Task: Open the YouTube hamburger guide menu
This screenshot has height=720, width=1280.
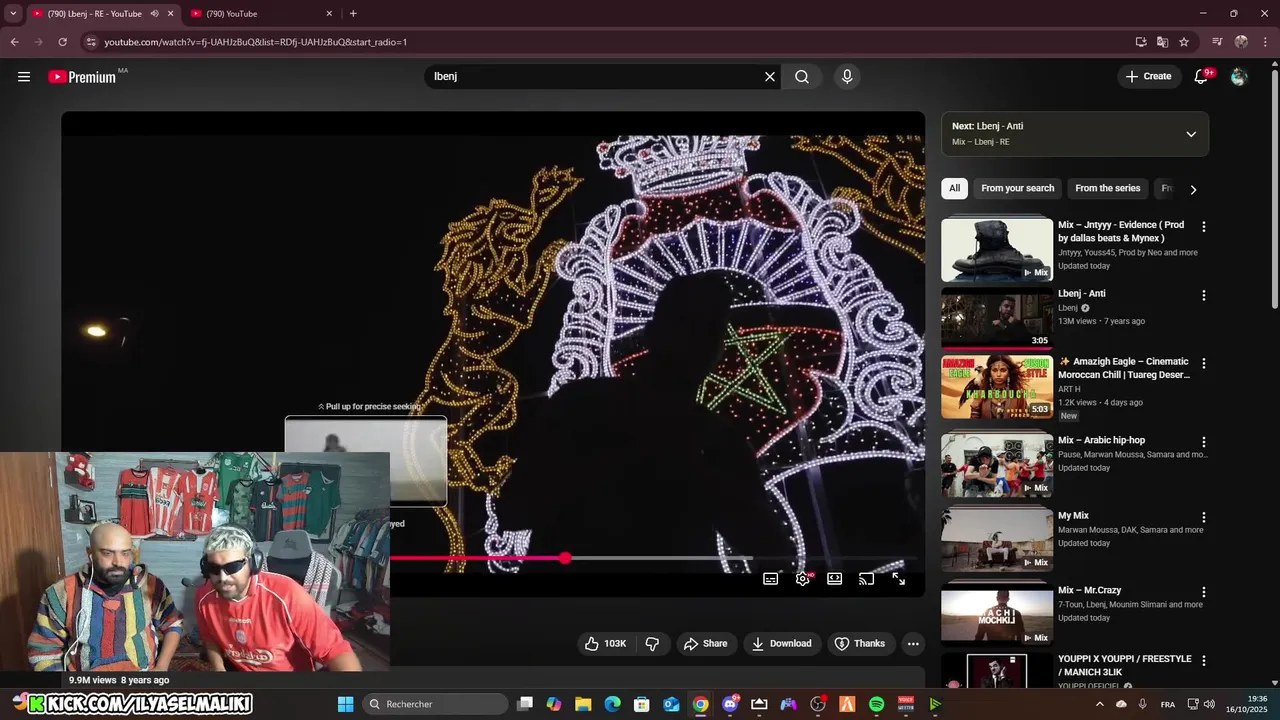Action: [24, 76]
